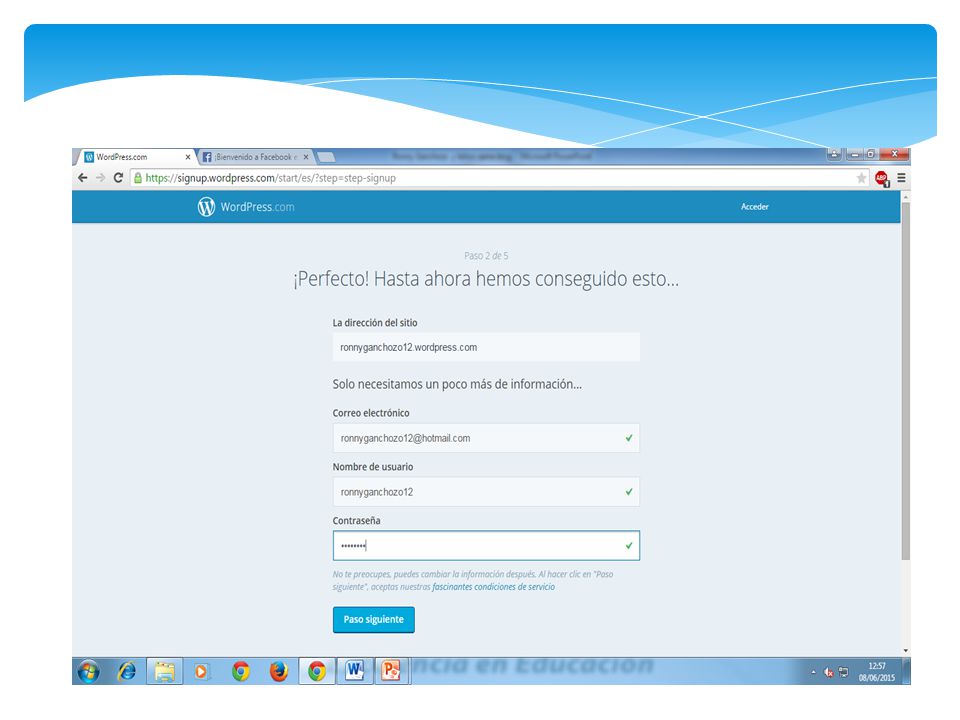Image resolution: width=960 pixels, height=720 pixels.
Task: Click the WordPress.com logo in the header
Action: [246, 207]
